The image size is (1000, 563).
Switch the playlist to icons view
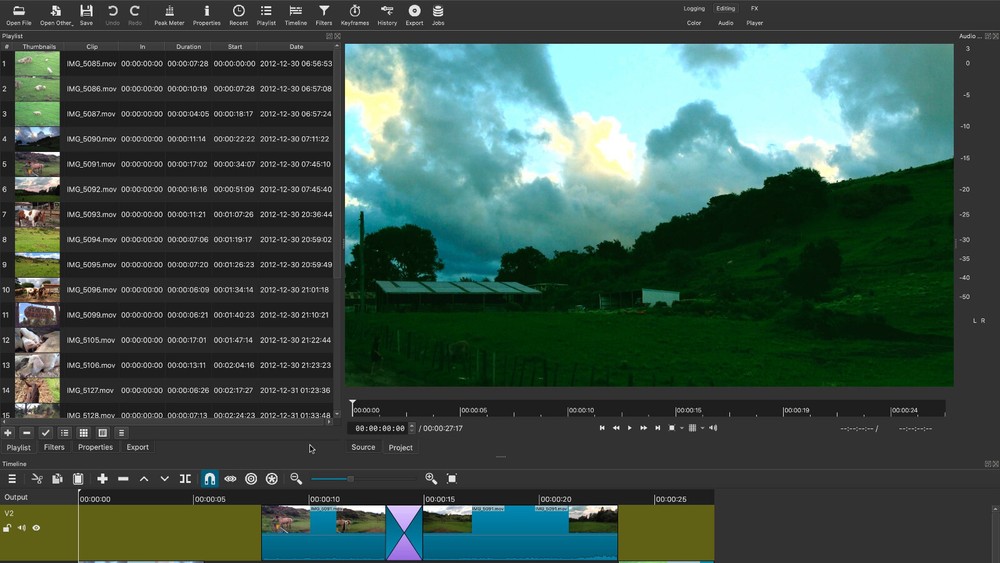pos(102,433)
